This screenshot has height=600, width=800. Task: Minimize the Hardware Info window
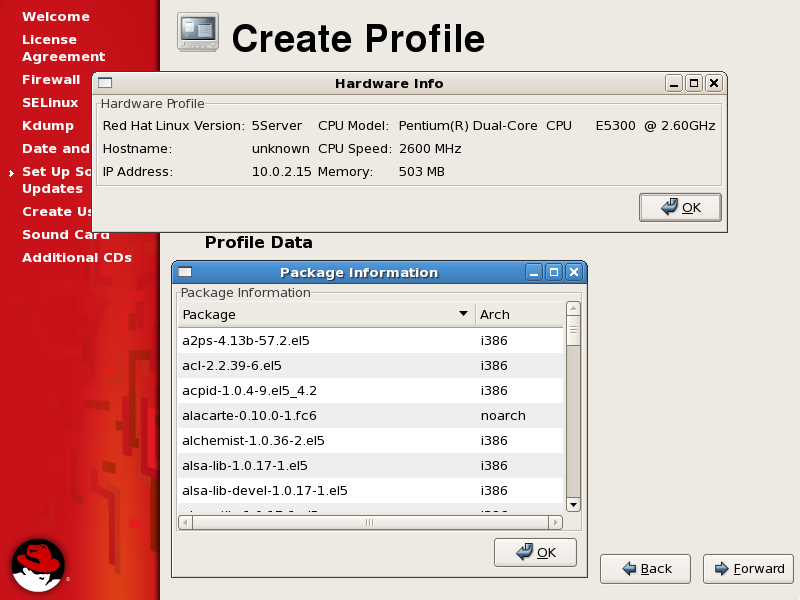[673, 83]
